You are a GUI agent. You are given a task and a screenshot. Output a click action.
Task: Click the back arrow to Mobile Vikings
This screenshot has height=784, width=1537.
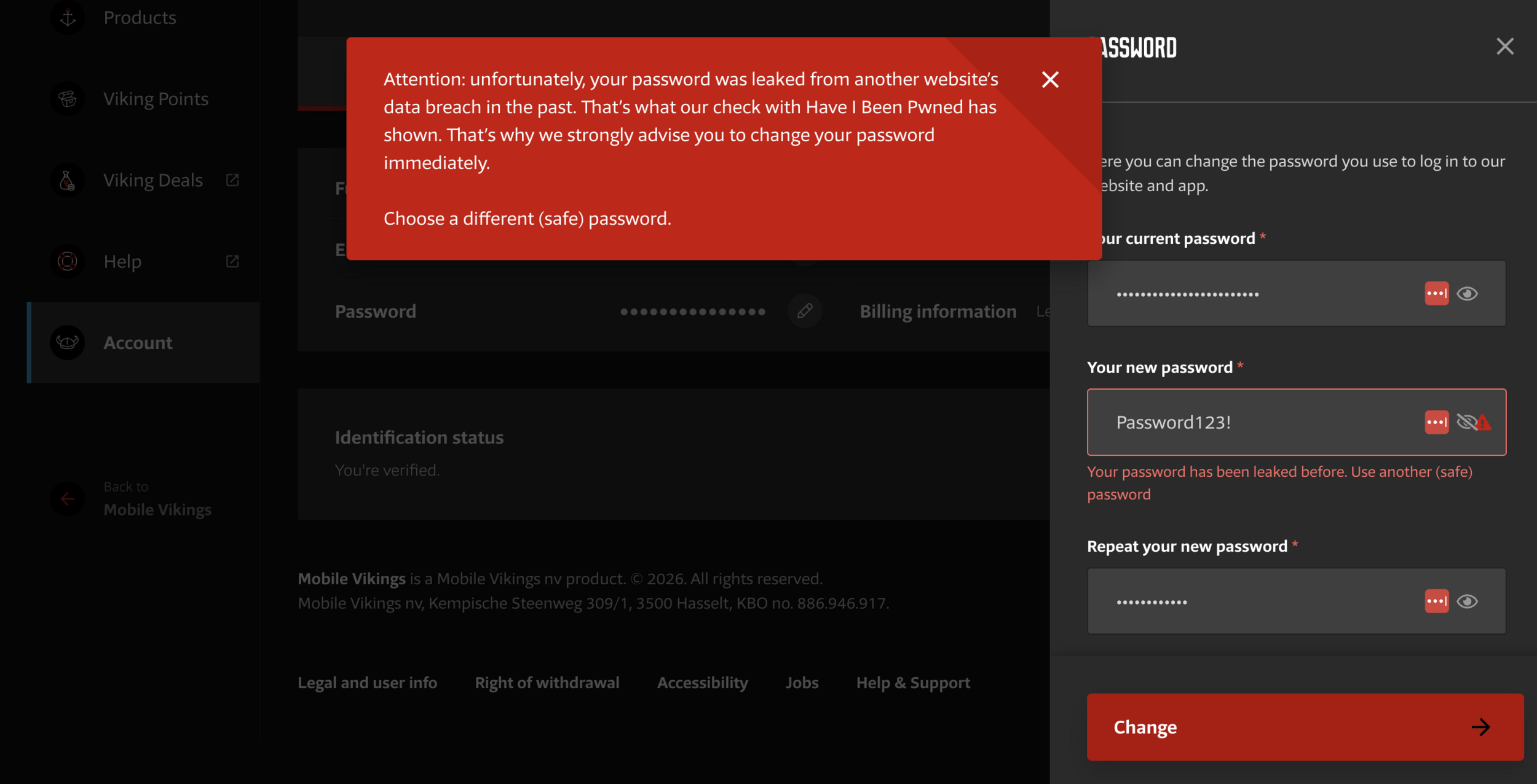tap(68, 499)
